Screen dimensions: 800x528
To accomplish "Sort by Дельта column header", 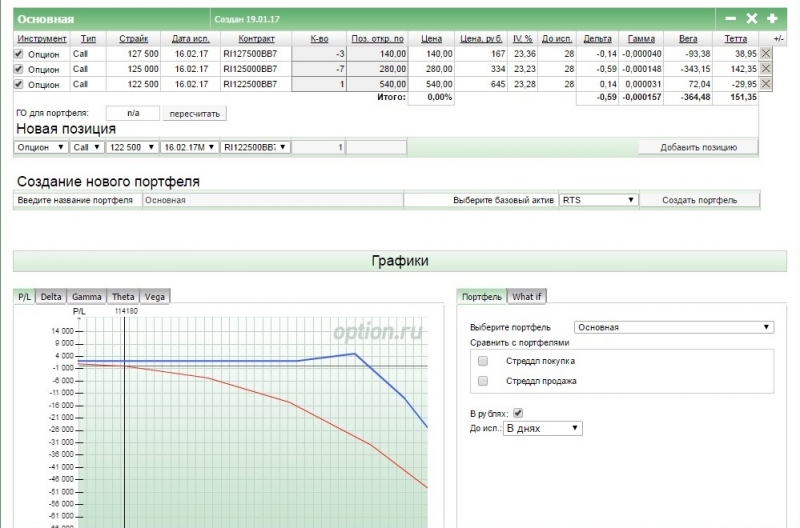I will pos(597,39).
